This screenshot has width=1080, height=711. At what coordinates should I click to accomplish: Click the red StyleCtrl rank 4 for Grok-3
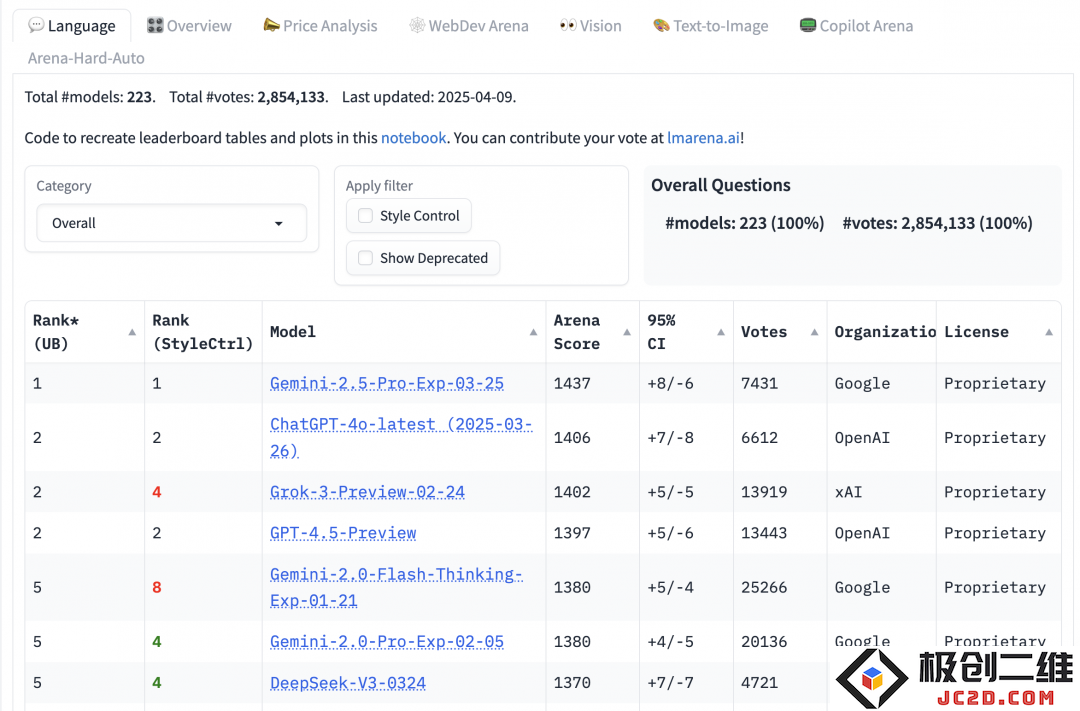point(157,492)
